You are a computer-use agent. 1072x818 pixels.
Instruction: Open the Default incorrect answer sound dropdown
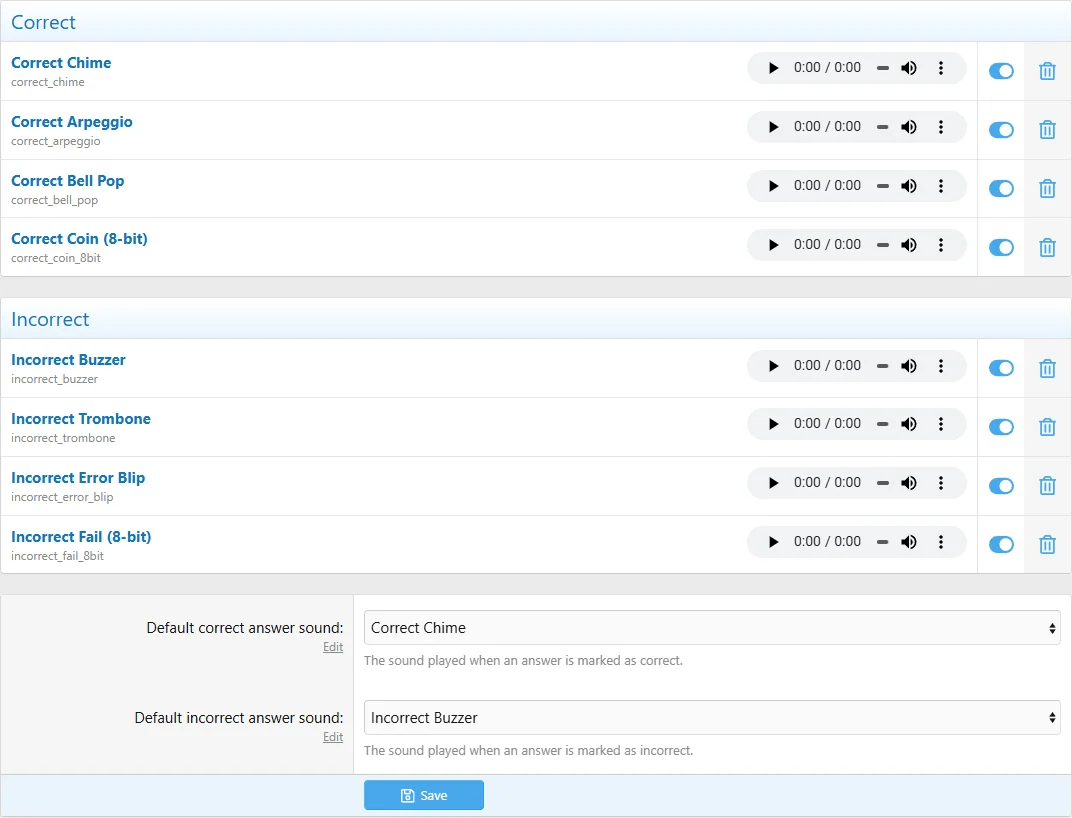coord(712,717)
